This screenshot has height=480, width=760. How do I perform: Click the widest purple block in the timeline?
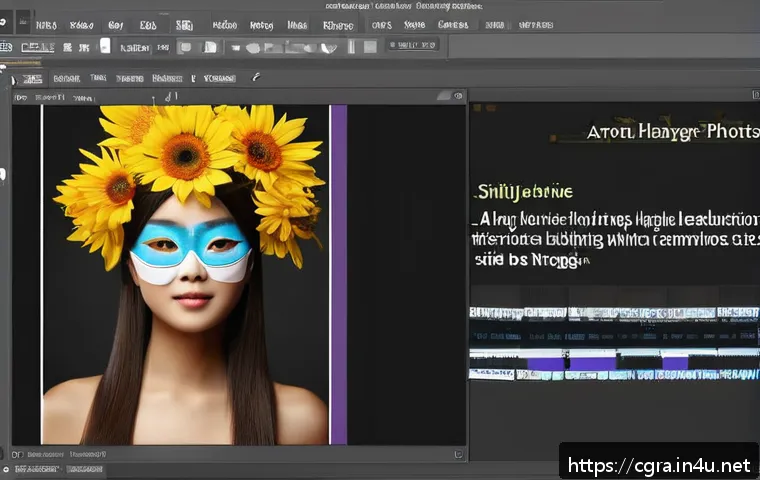(x=592, y=363)
